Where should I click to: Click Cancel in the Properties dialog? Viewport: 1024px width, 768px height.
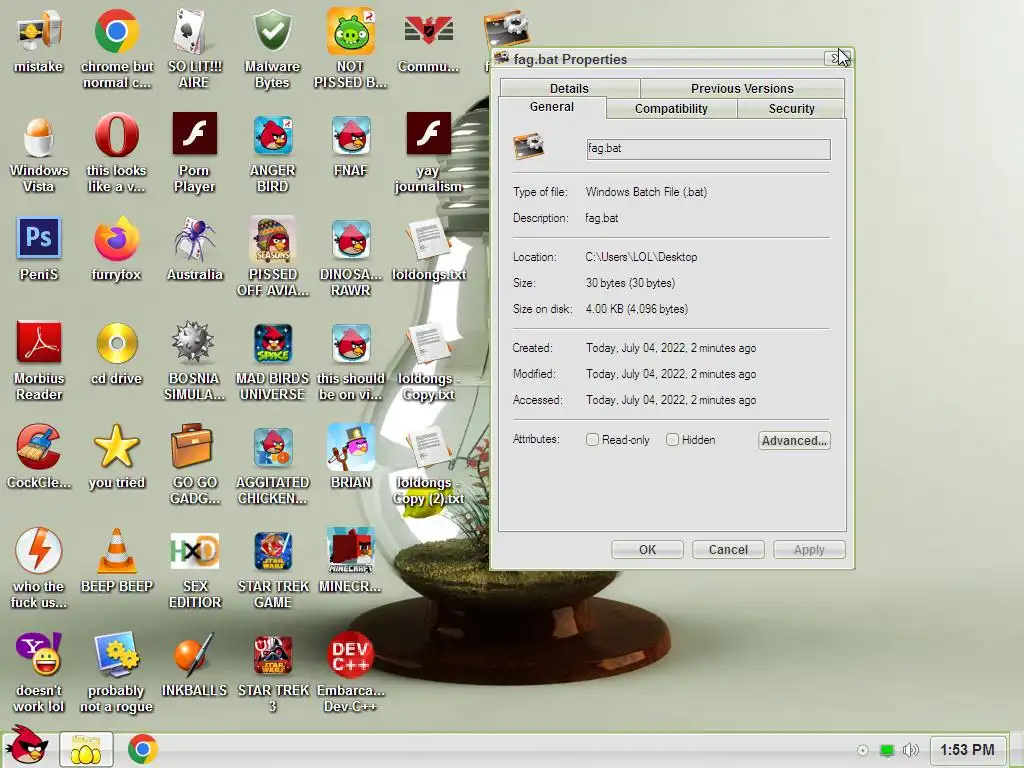tap(728, 550)
